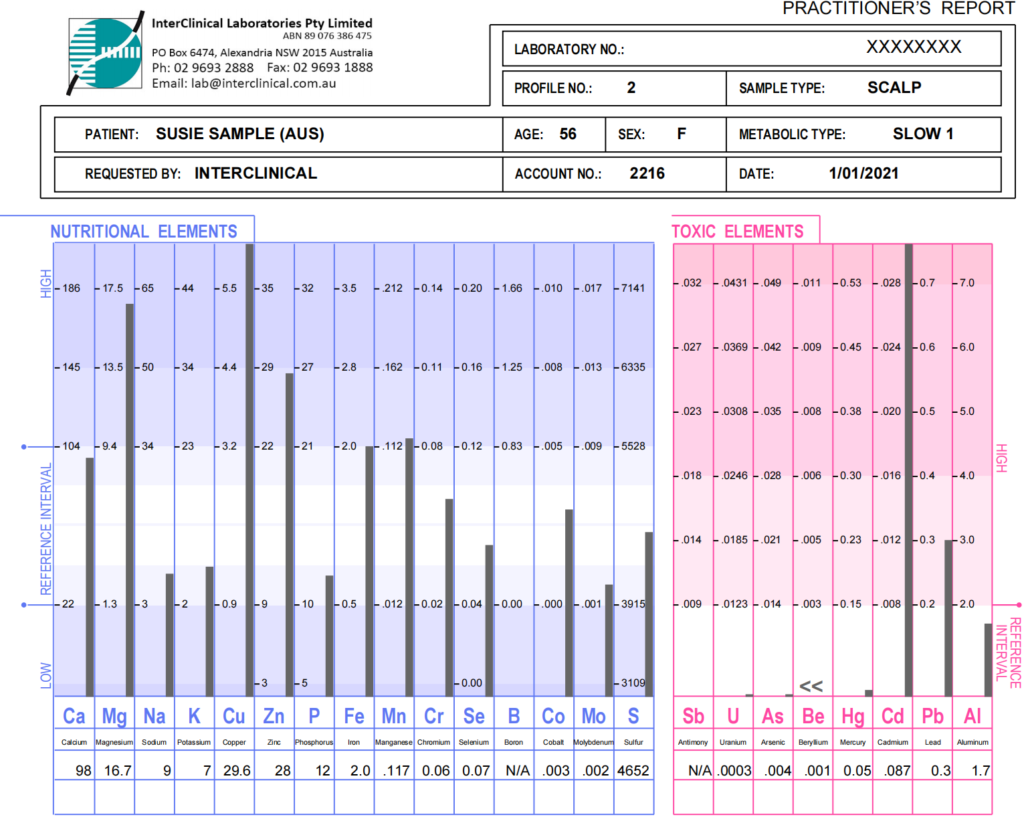Screen dimensions: 1024x823
Task: Click the Uranium result value .0003
Action: point(735,771)
